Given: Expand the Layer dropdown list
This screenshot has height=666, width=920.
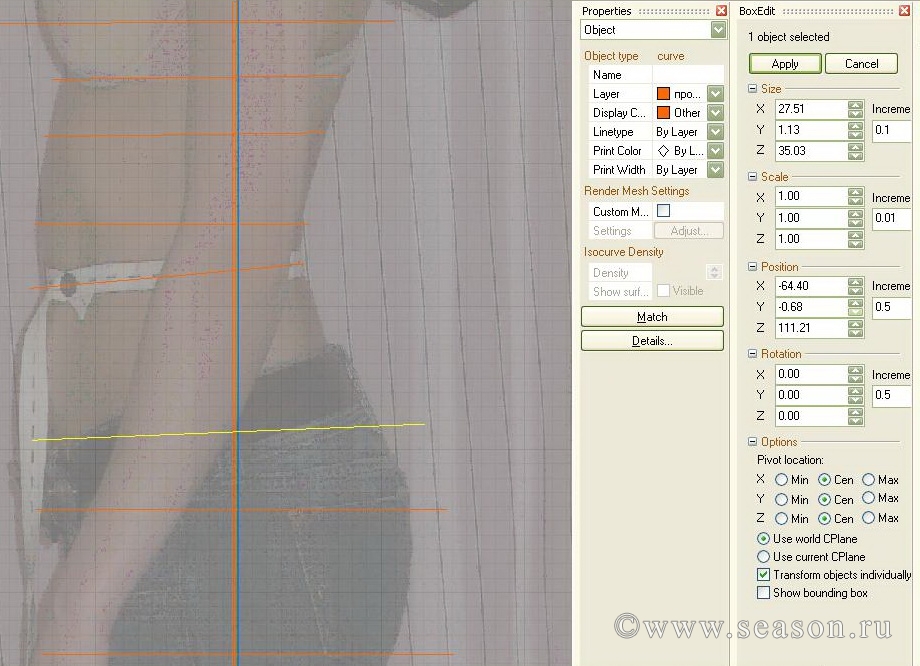Looking at the screenshot, I should click(715, 94).
